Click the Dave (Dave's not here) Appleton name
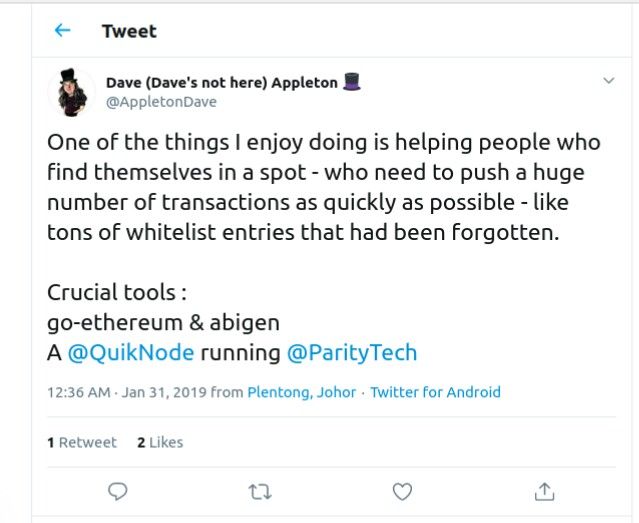 222,83
